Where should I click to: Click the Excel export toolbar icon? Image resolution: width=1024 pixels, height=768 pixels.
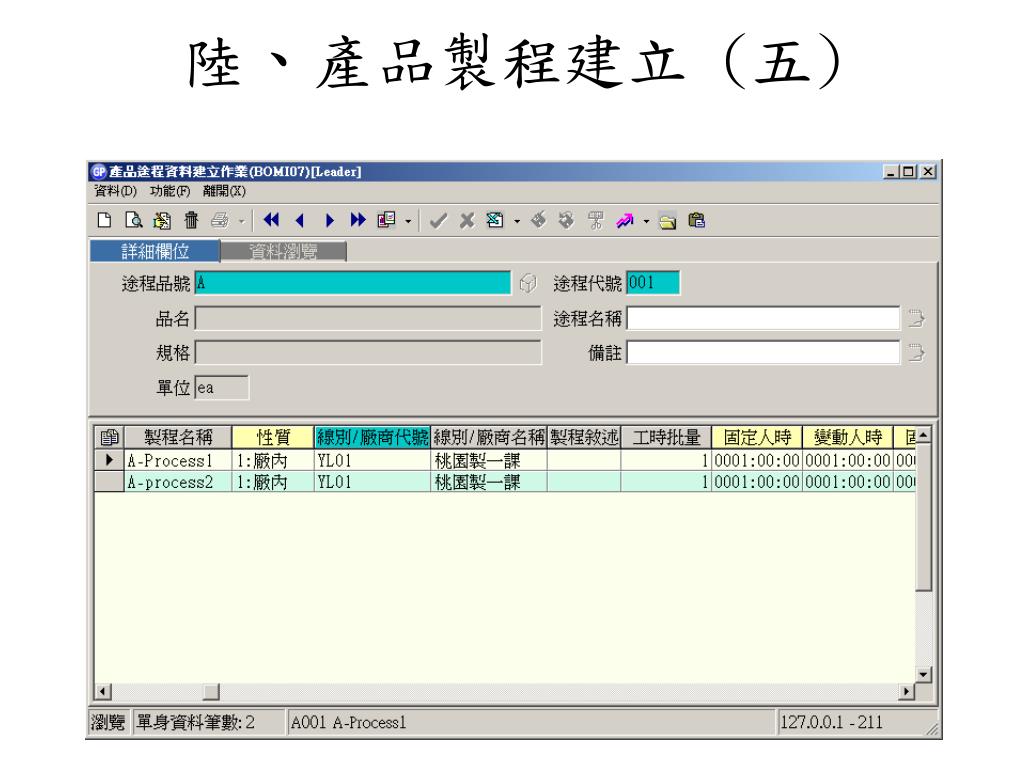point(495,220)
